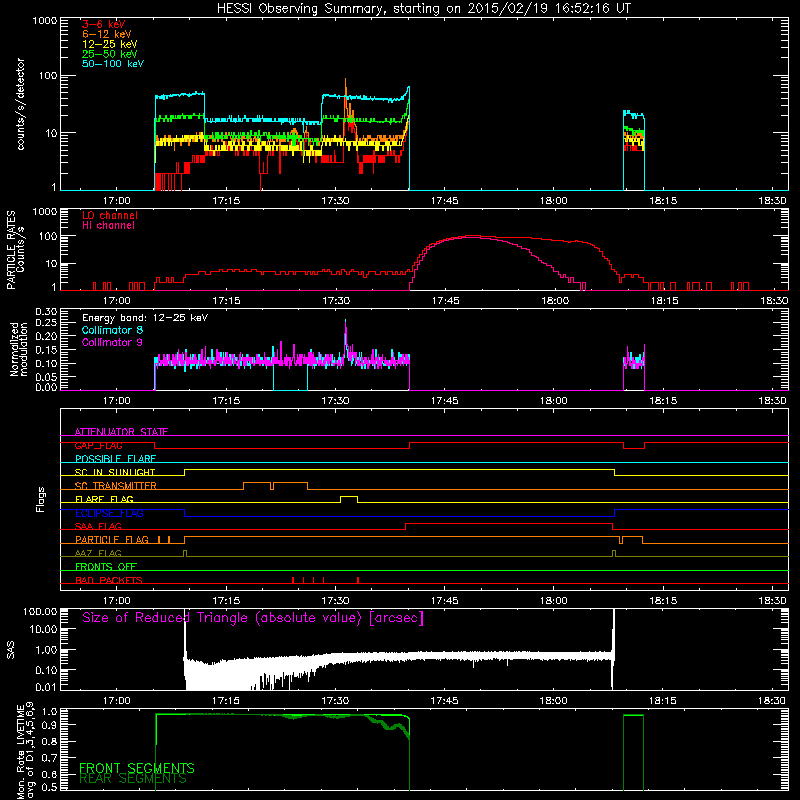Select the 6-12 keV legend label
The image size is (800, 800).
coord(107,34)
